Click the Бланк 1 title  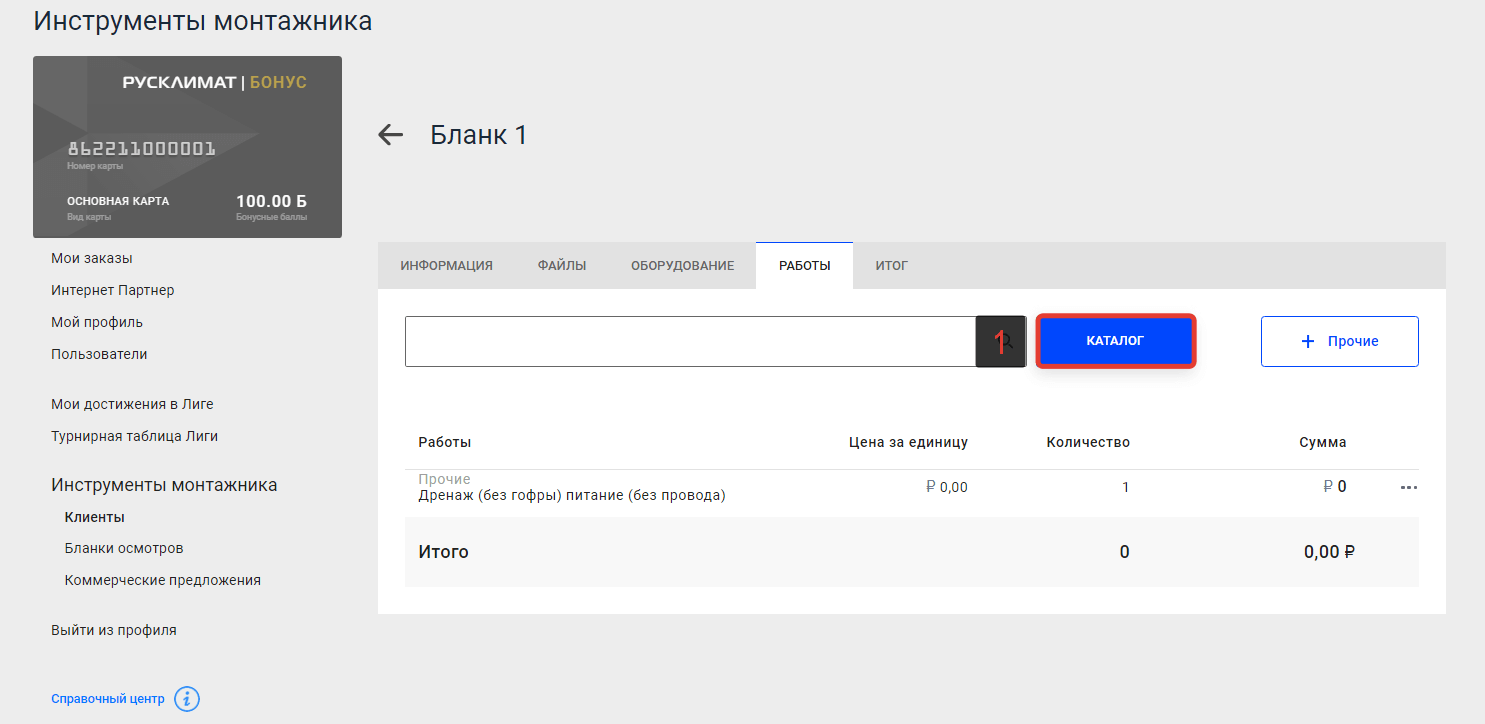click(479, 135)
